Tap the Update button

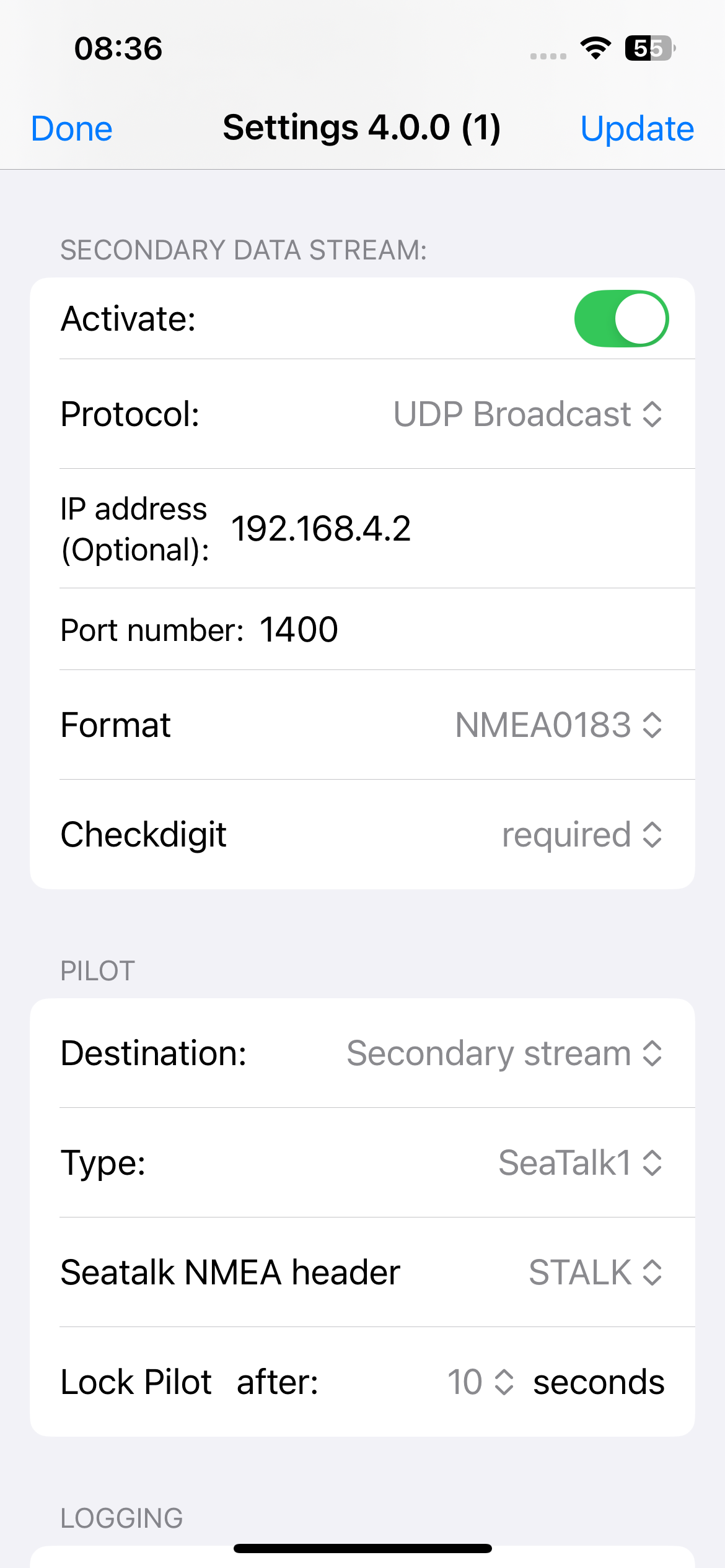tap(637, 129)
